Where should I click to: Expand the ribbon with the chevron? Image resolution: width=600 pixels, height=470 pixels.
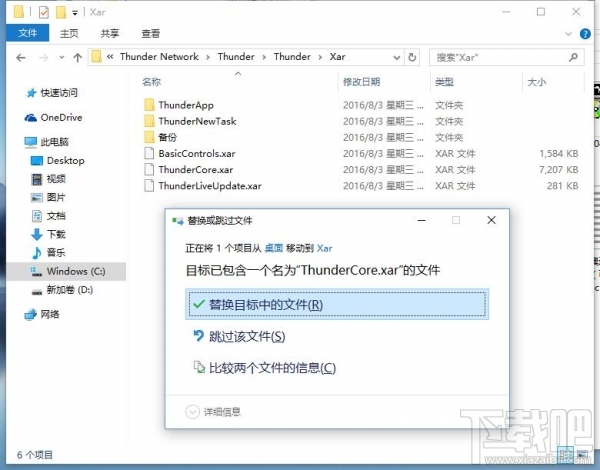(x=568, y=34)
